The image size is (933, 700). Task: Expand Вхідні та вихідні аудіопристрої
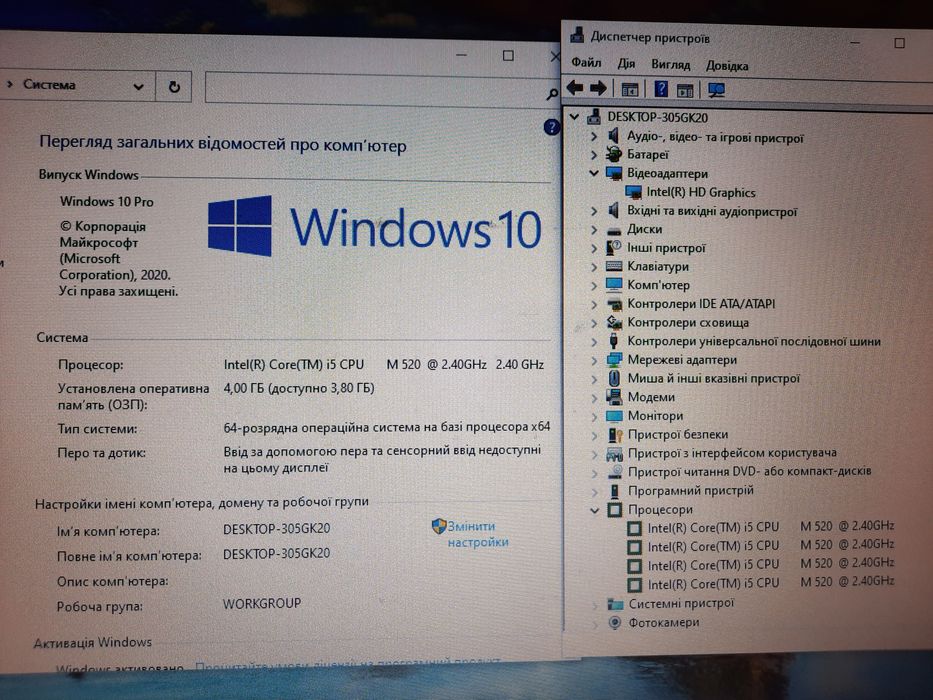pyautogui.click(x=593, y=211)
